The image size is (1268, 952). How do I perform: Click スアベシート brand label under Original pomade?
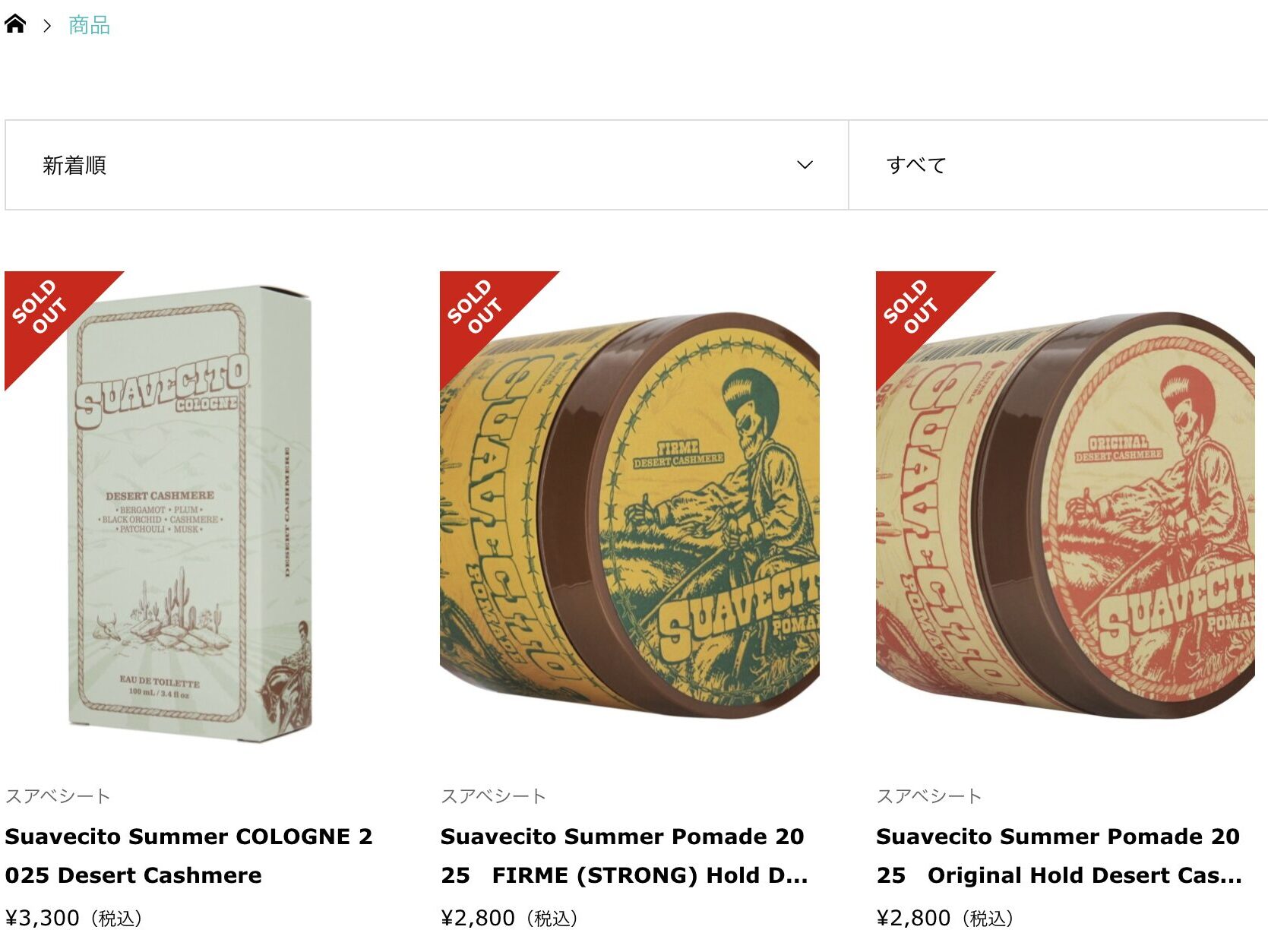pyautogui.click(x=929, y=796)
